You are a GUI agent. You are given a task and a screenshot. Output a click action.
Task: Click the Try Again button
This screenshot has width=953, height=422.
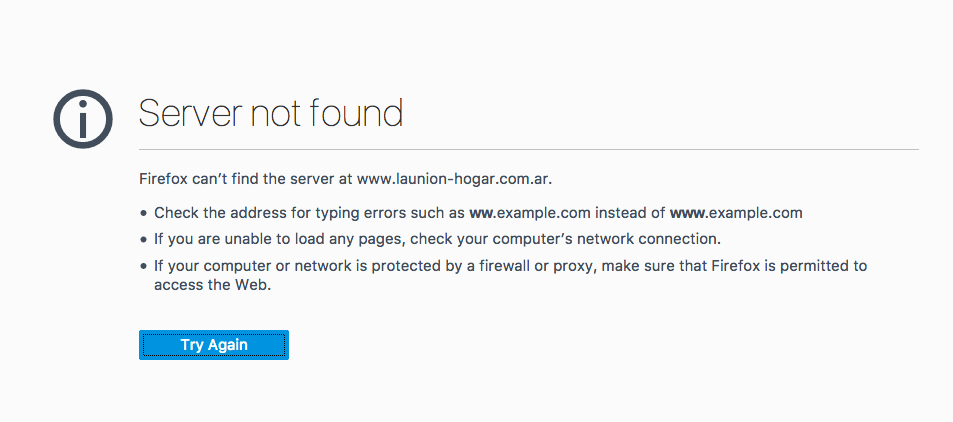coord(214,345)
